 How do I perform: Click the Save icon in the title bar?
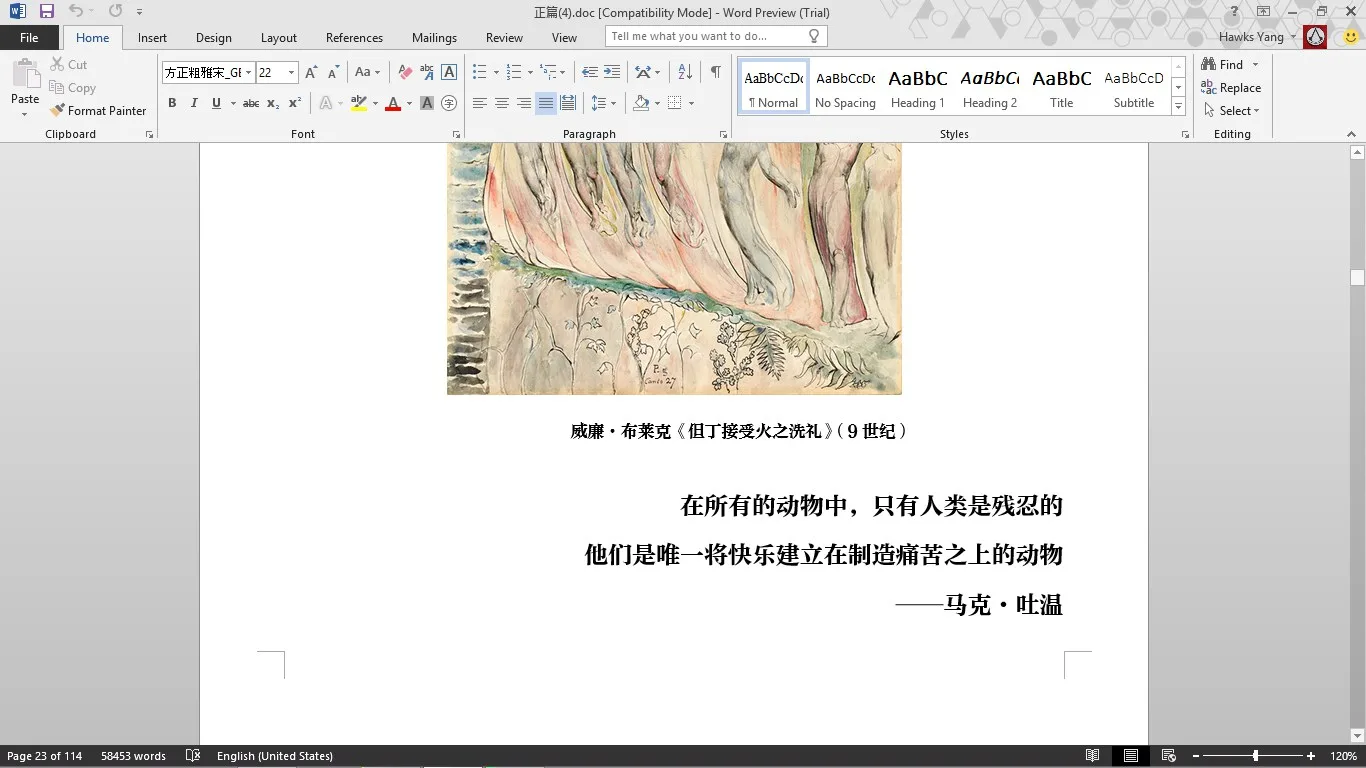point(46,12)
